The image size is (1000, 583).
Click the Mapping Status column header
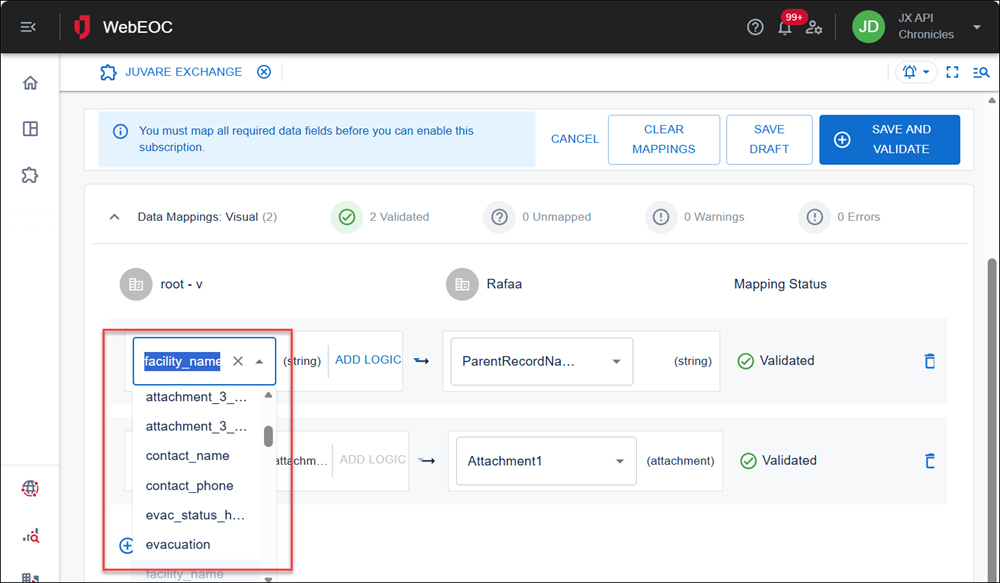(780, 284)
